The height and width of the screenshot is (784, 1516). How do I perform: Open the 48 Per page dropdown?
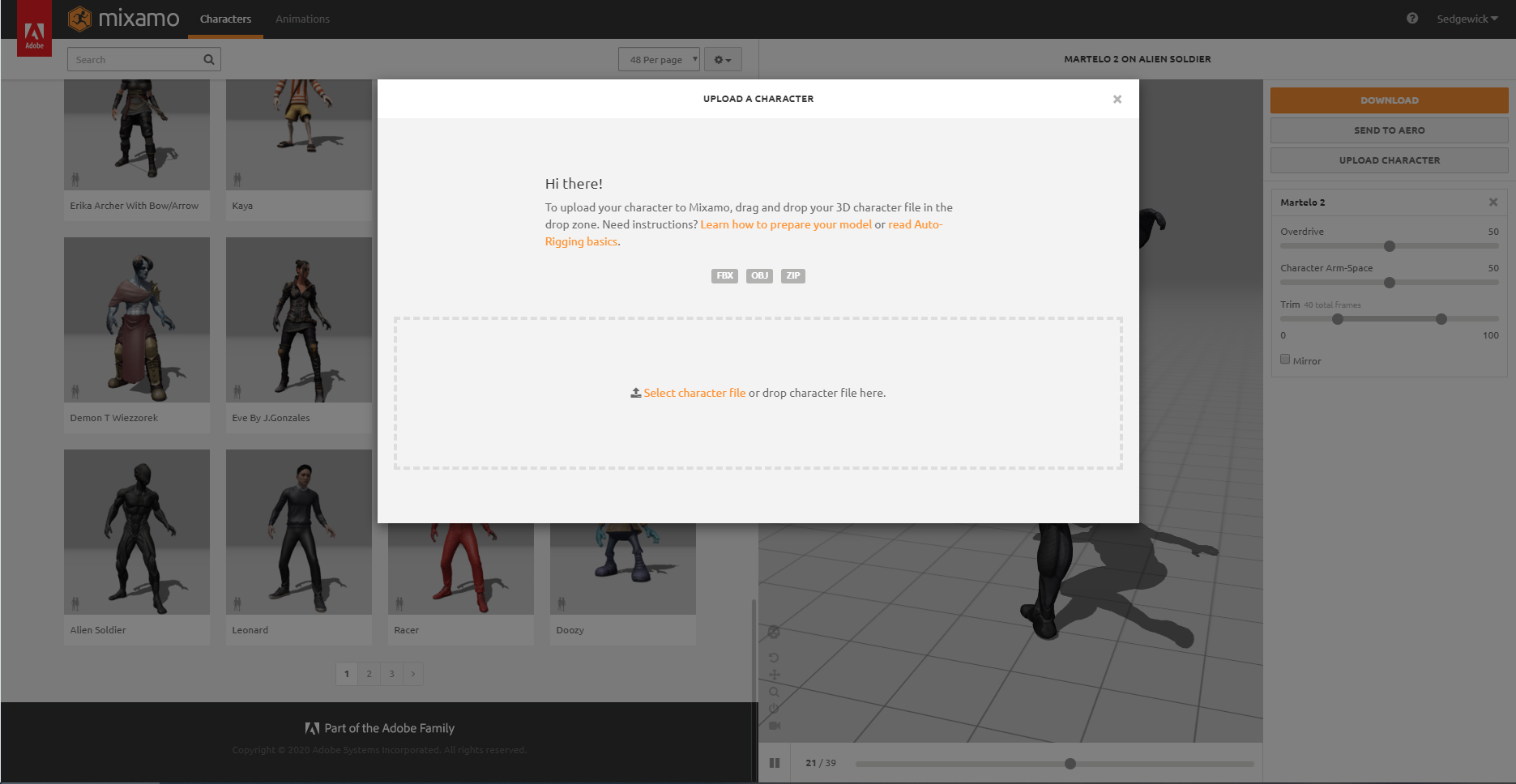659,59
